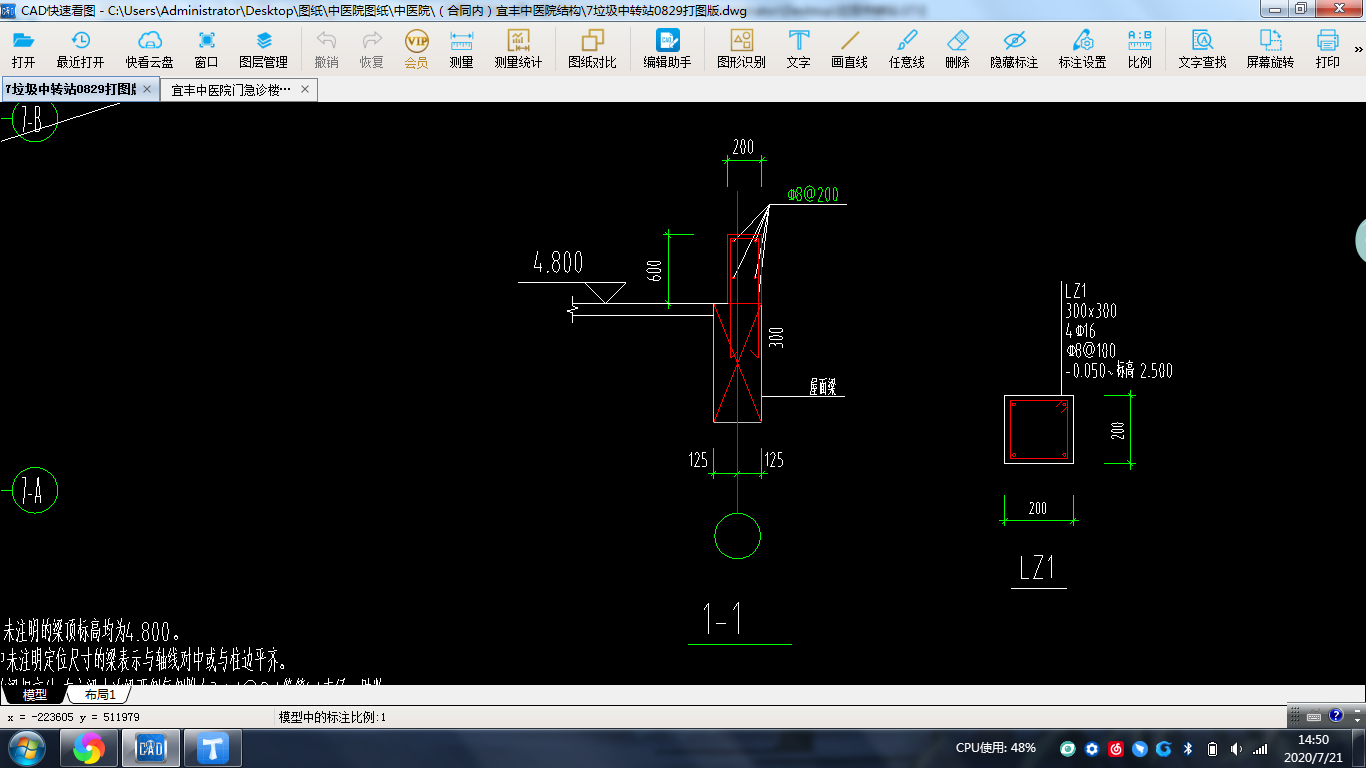Screen dimensions: 1366x768
Task: Toggle 隐藏标注 hide annotations
Action: point(1014,49)
